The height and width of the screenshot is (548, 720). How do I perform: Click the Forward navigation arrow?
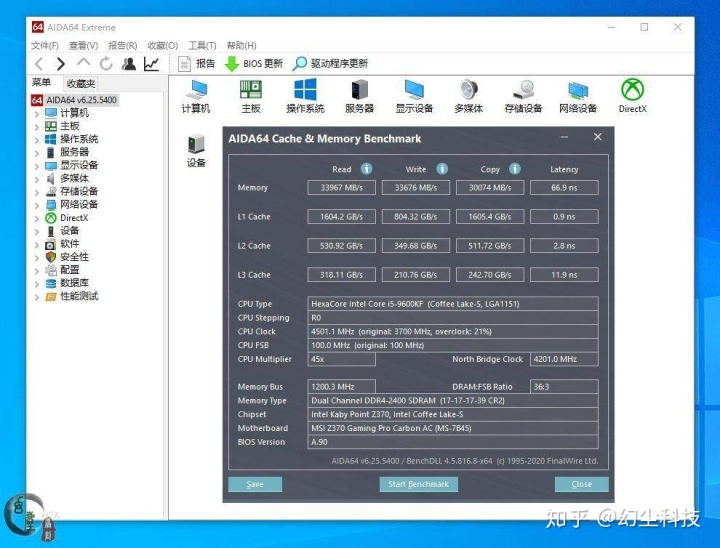61,64
